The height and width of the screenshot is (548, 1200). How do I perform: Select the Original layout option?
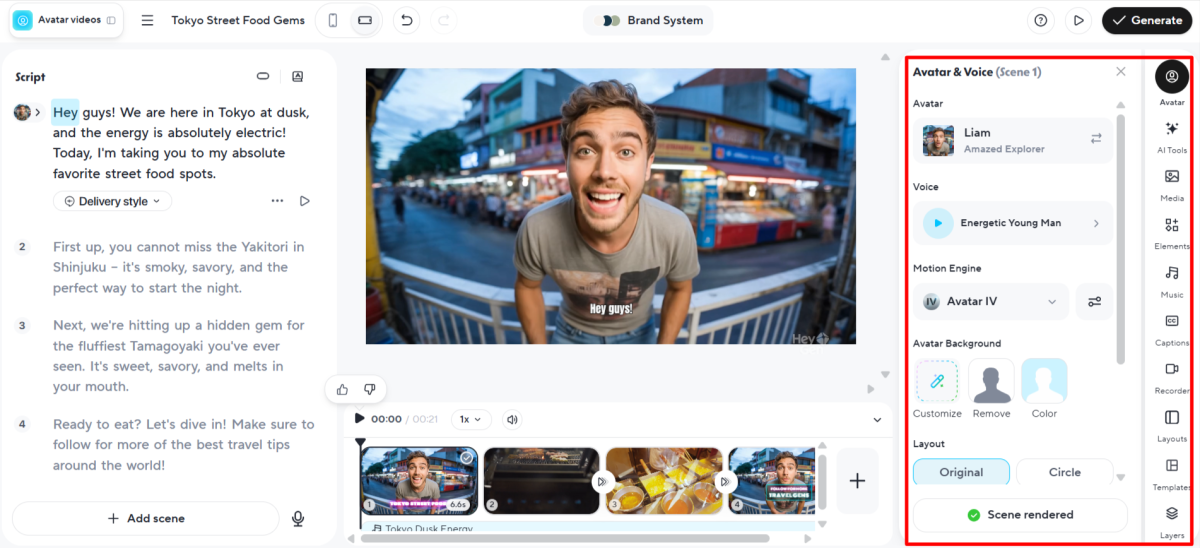[961, 472]
